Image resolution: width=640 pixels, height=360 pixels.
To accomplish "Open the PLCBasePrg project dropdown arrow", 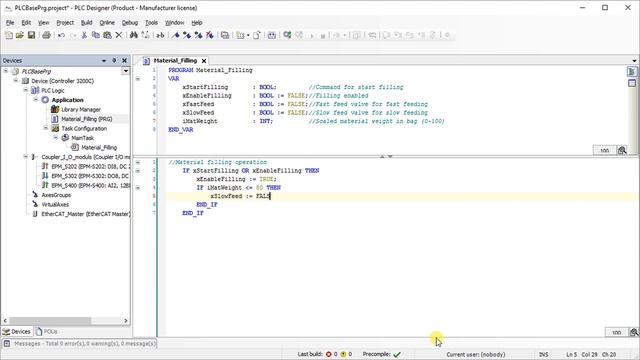I will 125,71.
